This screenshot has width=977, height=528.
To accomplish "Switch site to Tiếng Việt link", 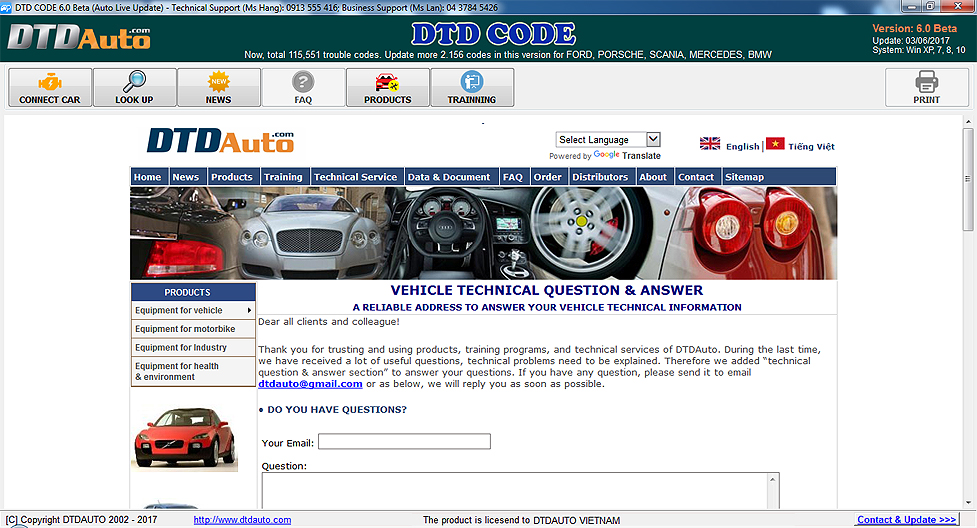I will [811, 146].
